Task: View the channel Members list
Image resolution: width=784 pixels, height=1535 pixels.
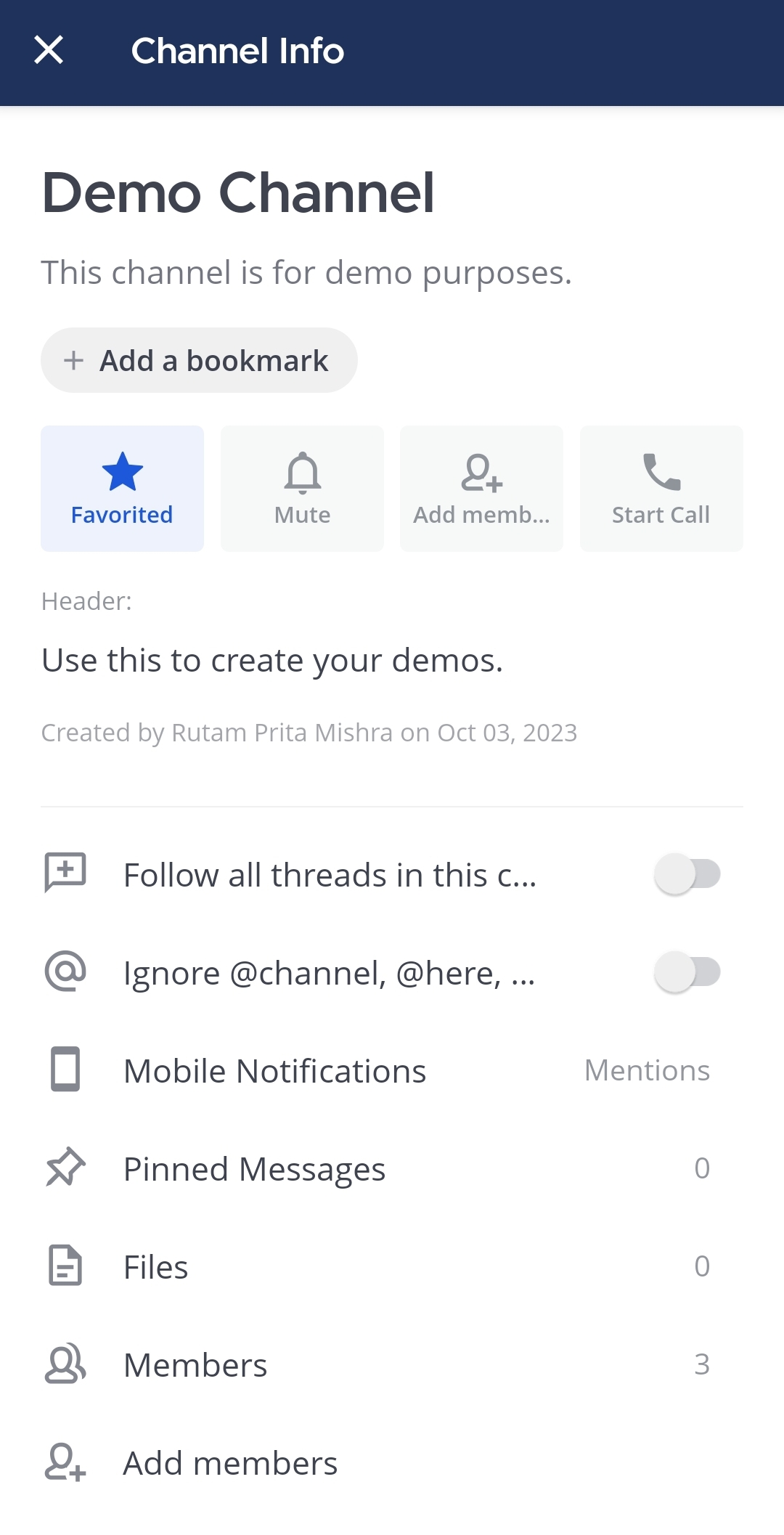Action: coord(196,1365)
